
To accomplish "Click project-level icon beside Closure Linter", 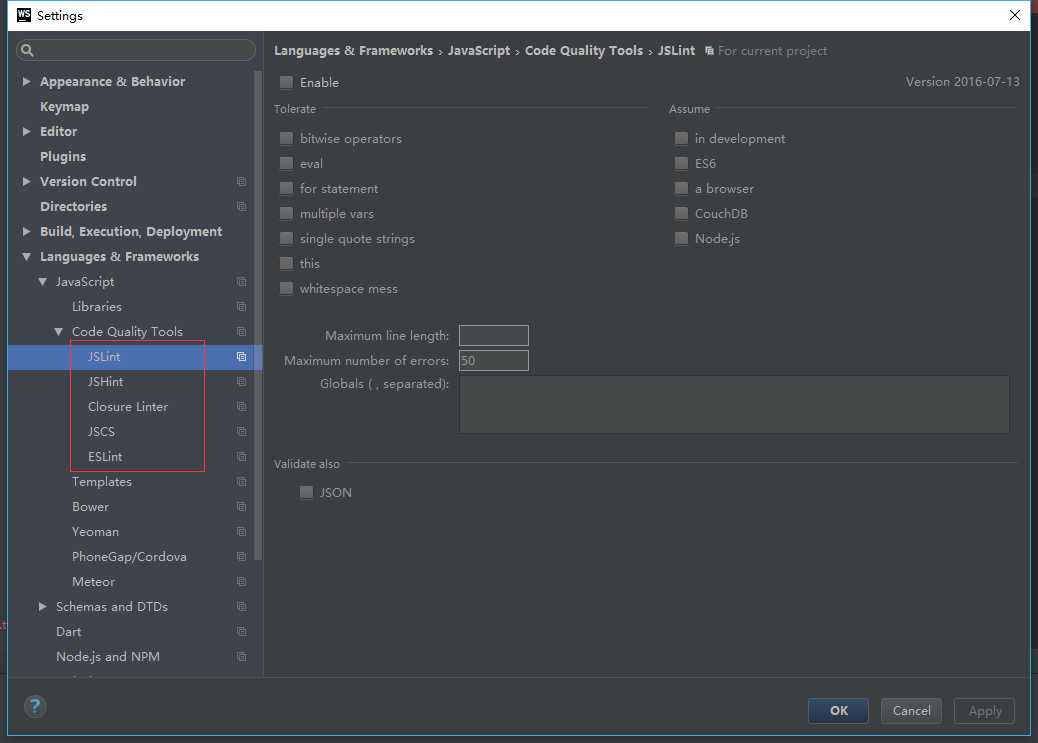I will 242,407.
